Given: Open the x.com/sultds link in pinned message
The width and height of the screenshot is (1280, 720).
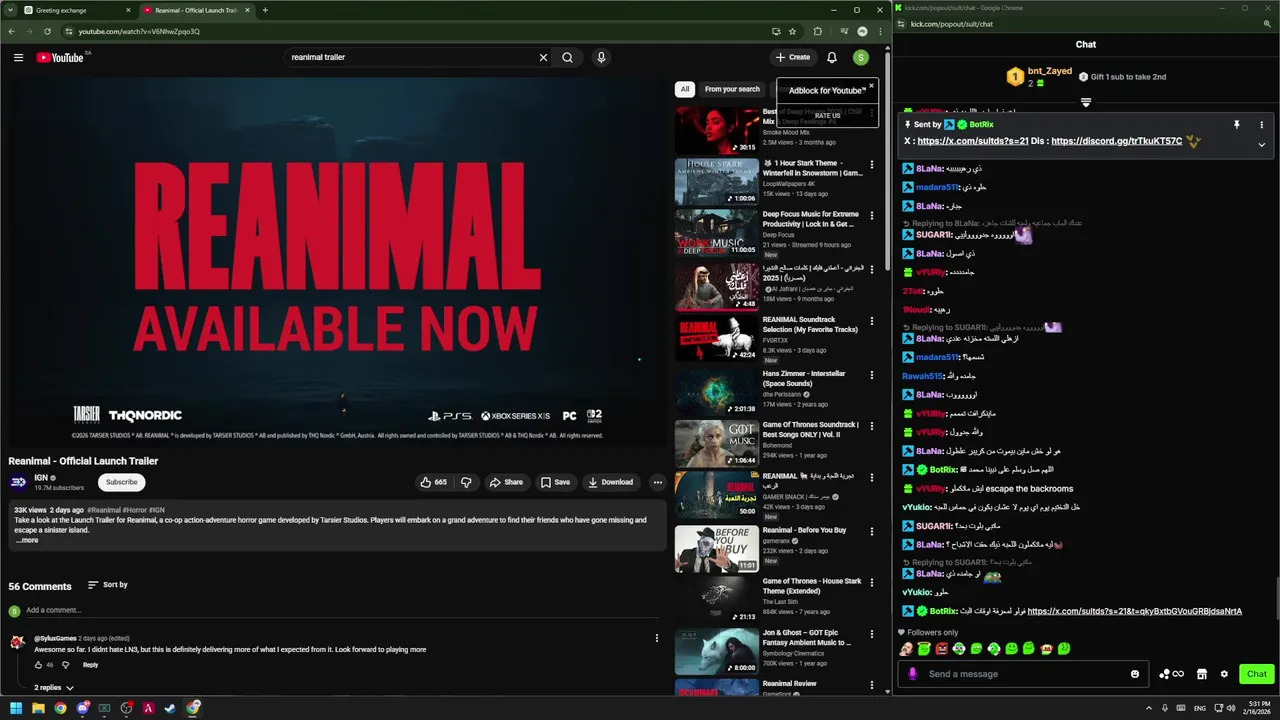Looking at the screenshot, I should click(x=973, y=141).
